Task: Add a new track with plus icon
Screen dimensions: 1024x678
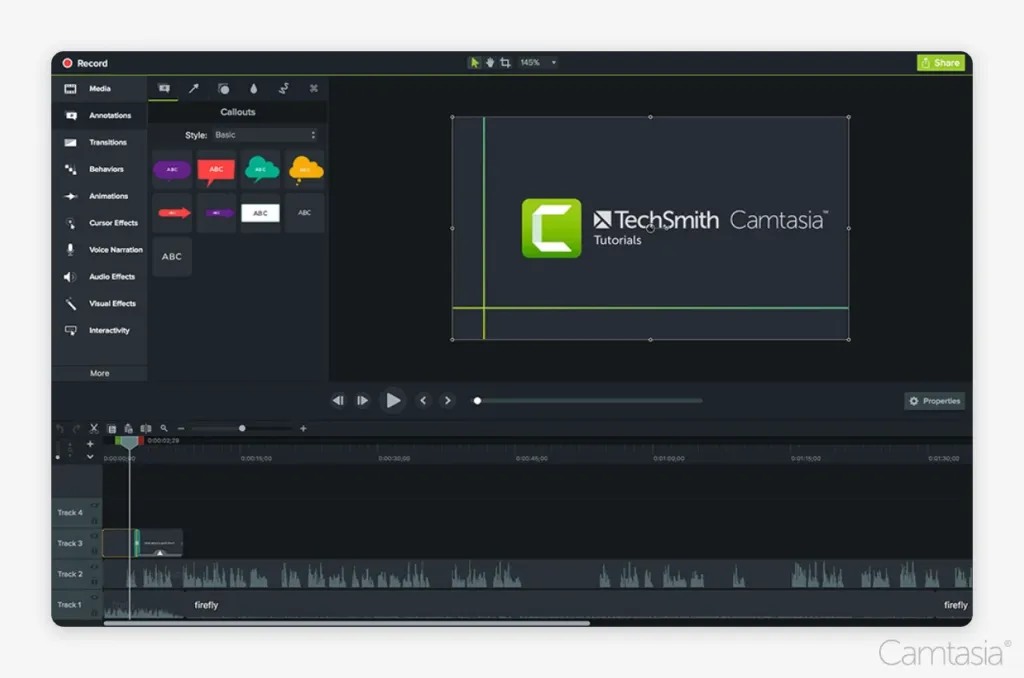Action: point(90,444)
